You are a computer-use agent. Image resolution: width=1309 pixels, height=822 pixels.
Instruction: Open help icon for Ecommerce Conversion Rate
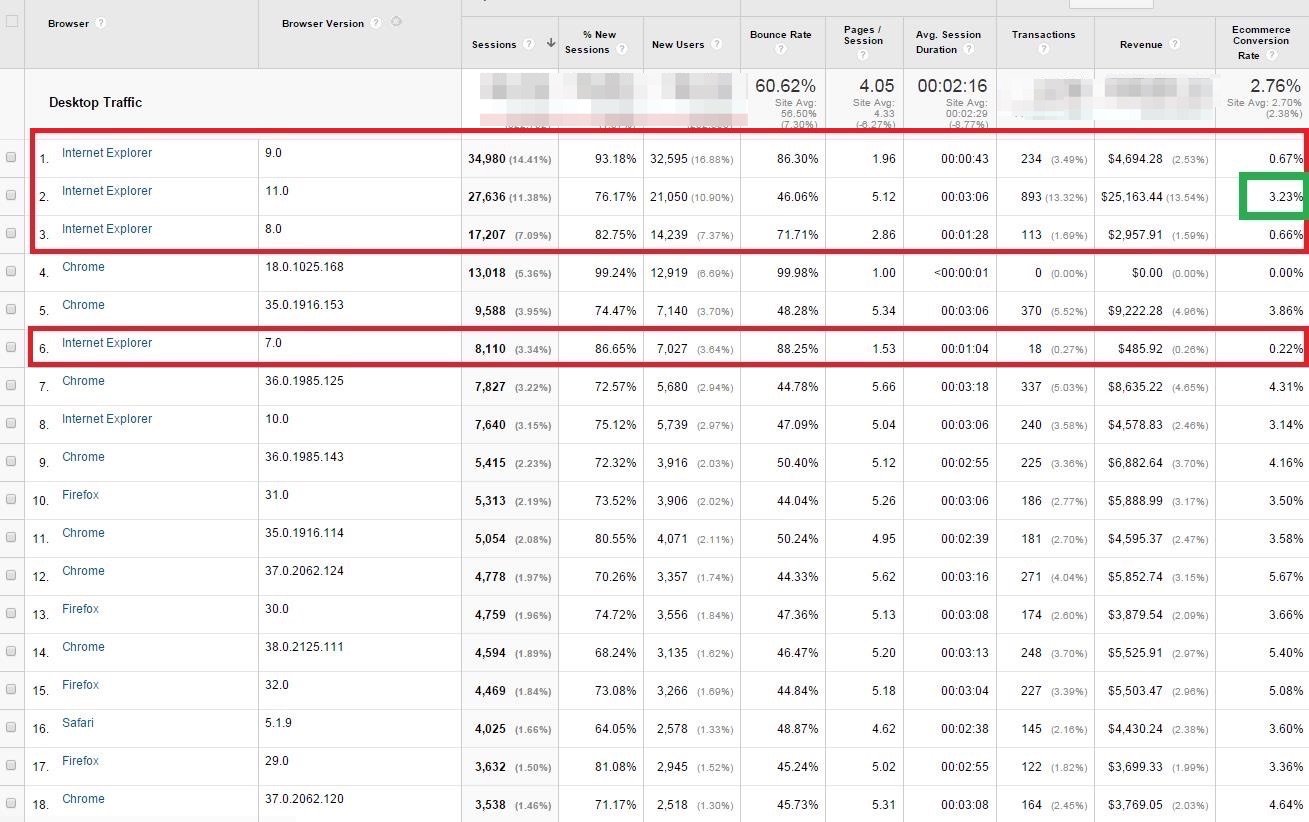click(x=1271, y=56)
